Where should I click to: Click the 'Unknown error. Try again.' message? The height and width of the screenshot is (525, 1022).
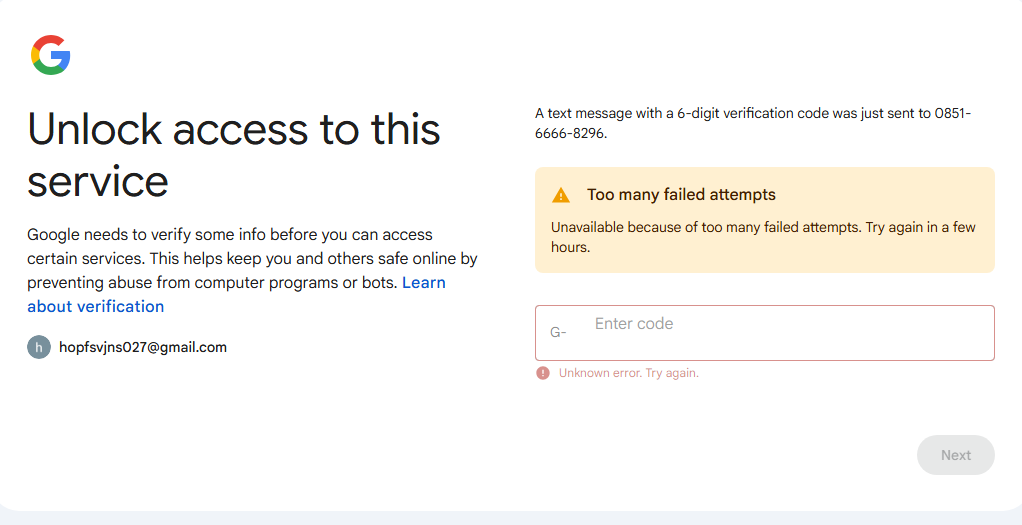pos(628,373)
